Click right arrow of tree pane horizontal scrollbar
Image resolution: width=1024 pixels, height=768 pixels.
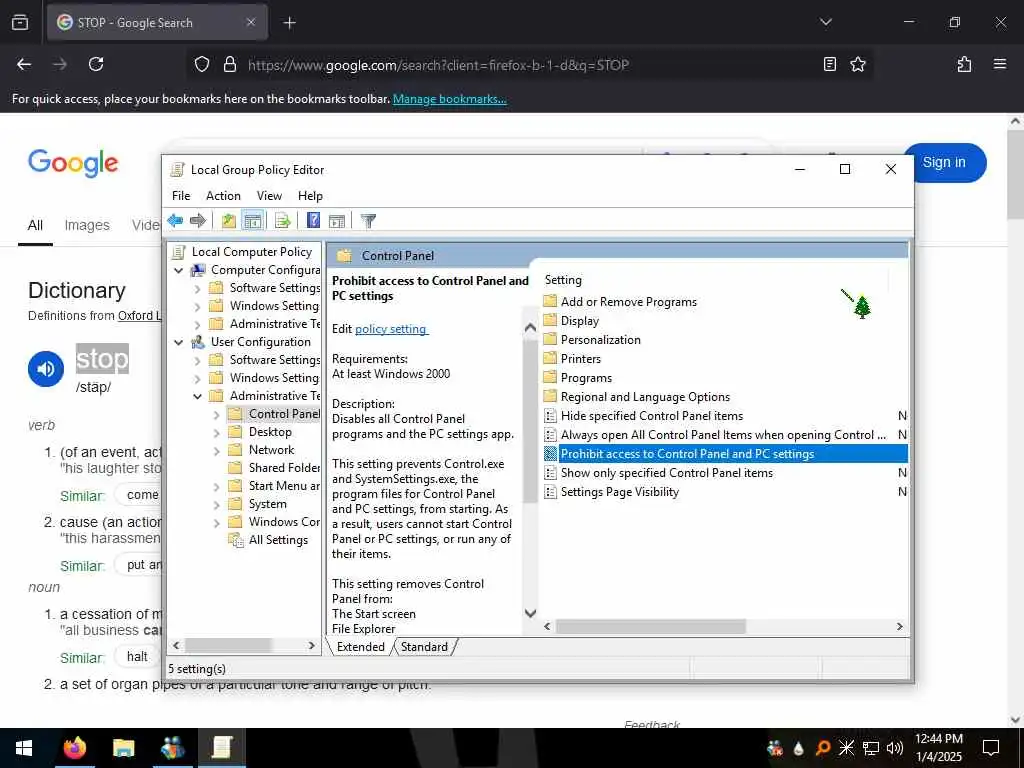312,645
